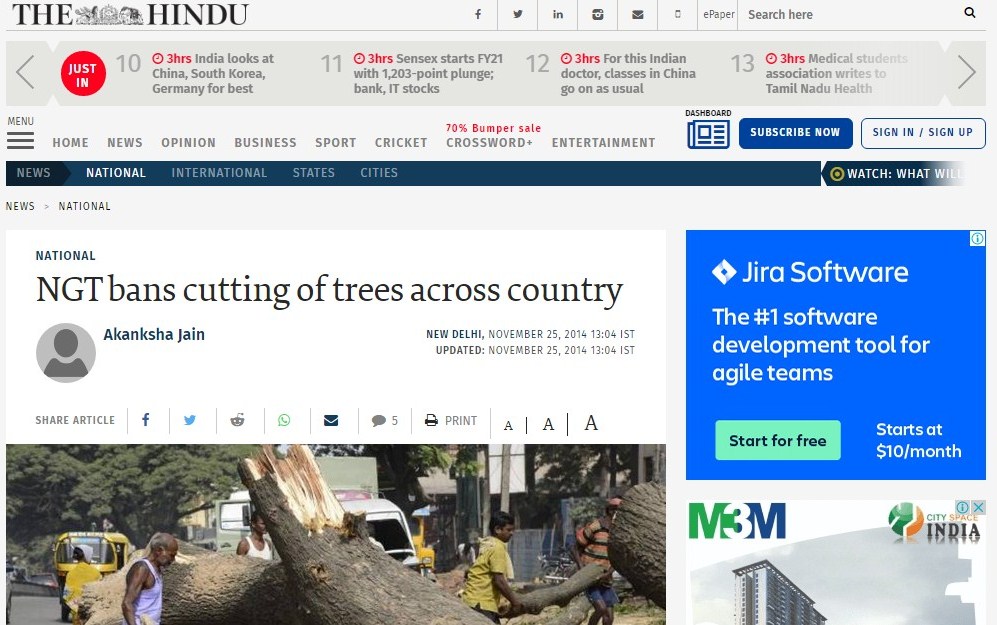Open the comments bubble showing 5
Viewport: 997px width, 625px height.
coord(385,420)
